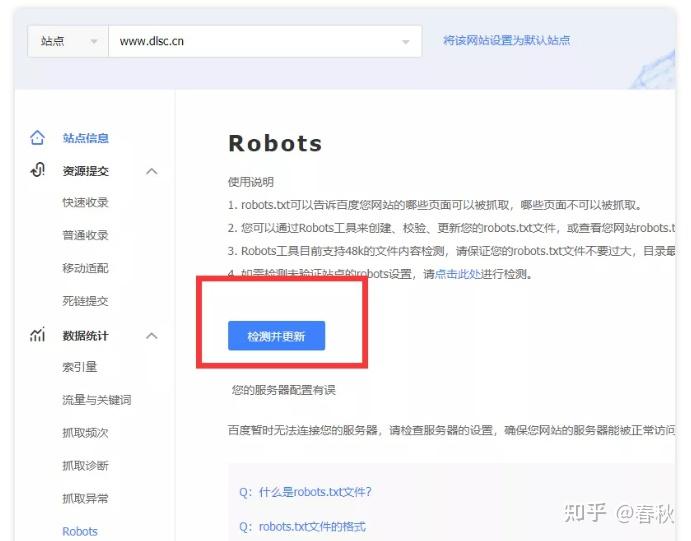Click the 数据统计 chart icon
Image resolution: width=691 pixels, height=541 pixels.
pos(37,335)
